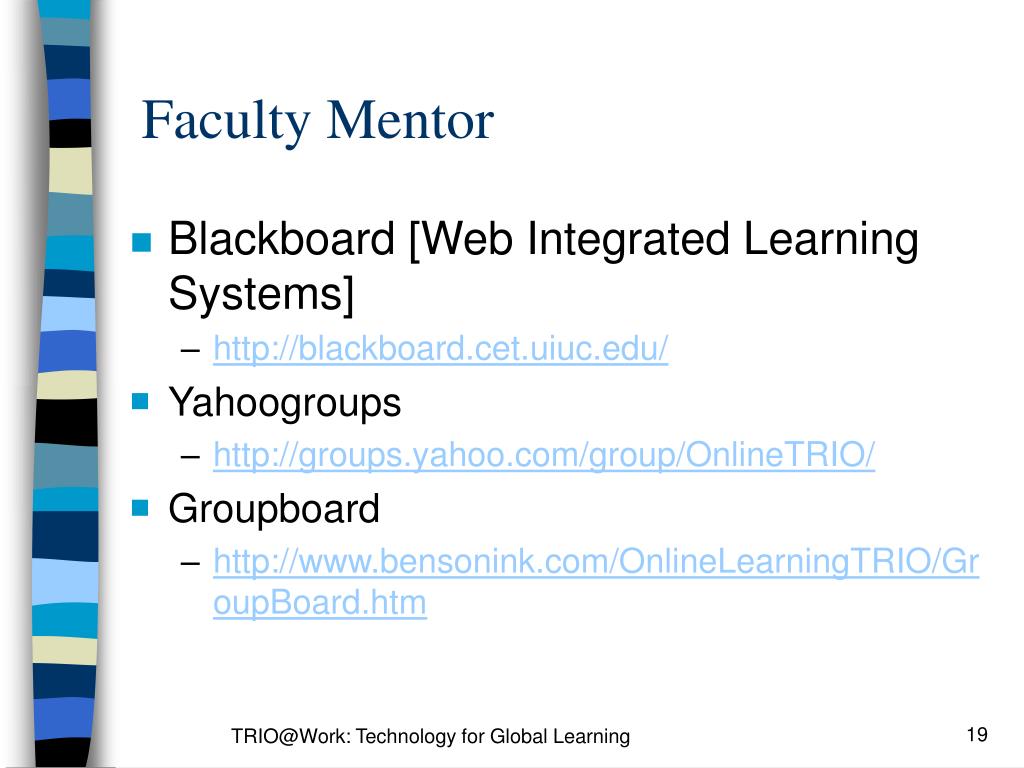The height and width of the screenshot is (768, 1024).
Task: Click the 'TRIO@Work: Technology for Global Learning' footer
Action: (430, 737)
